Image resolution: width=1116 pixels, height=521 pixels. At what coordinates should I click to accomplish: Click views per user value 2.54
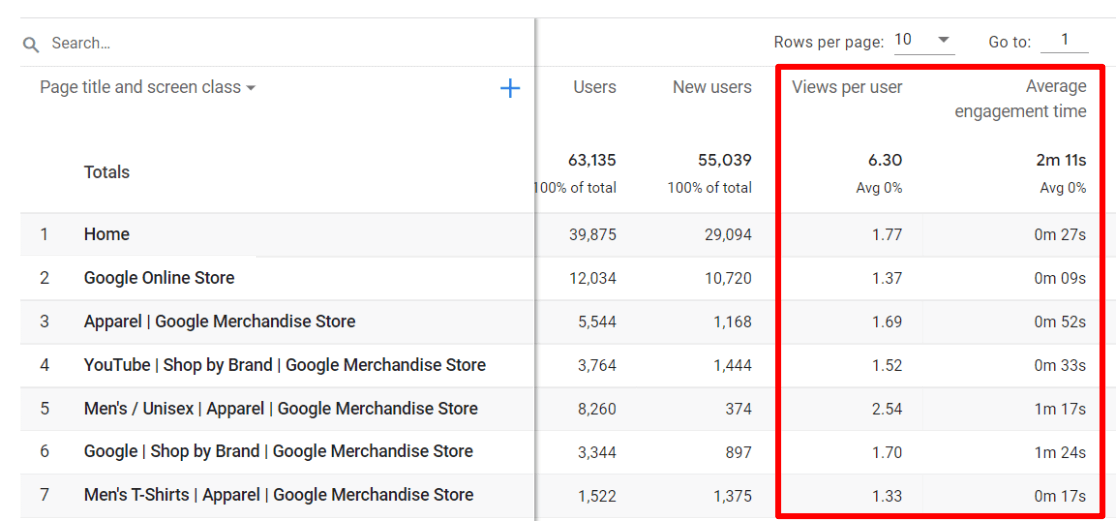pos(888,409)
